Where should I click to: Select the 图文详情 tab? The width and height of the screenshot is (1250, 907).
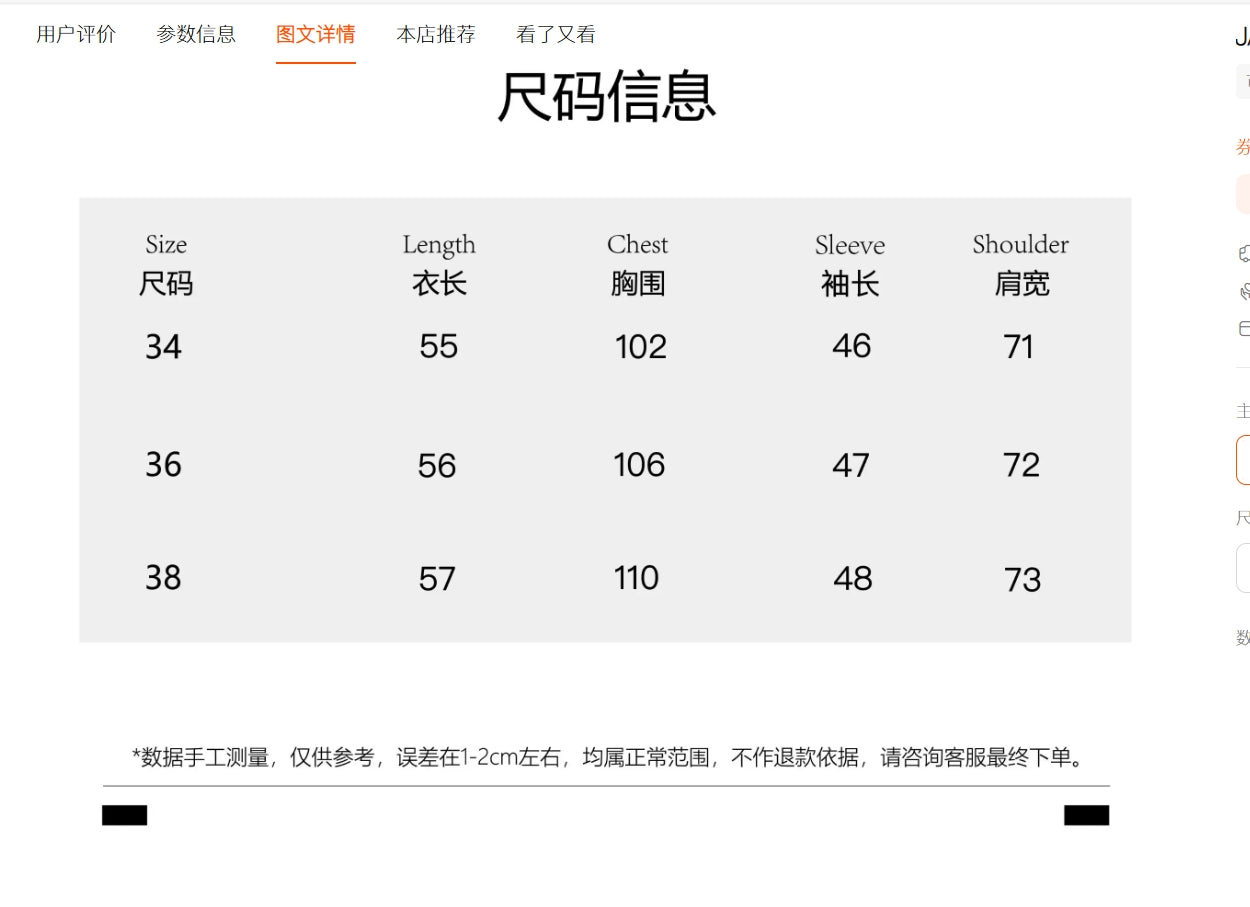pos(316,34)
